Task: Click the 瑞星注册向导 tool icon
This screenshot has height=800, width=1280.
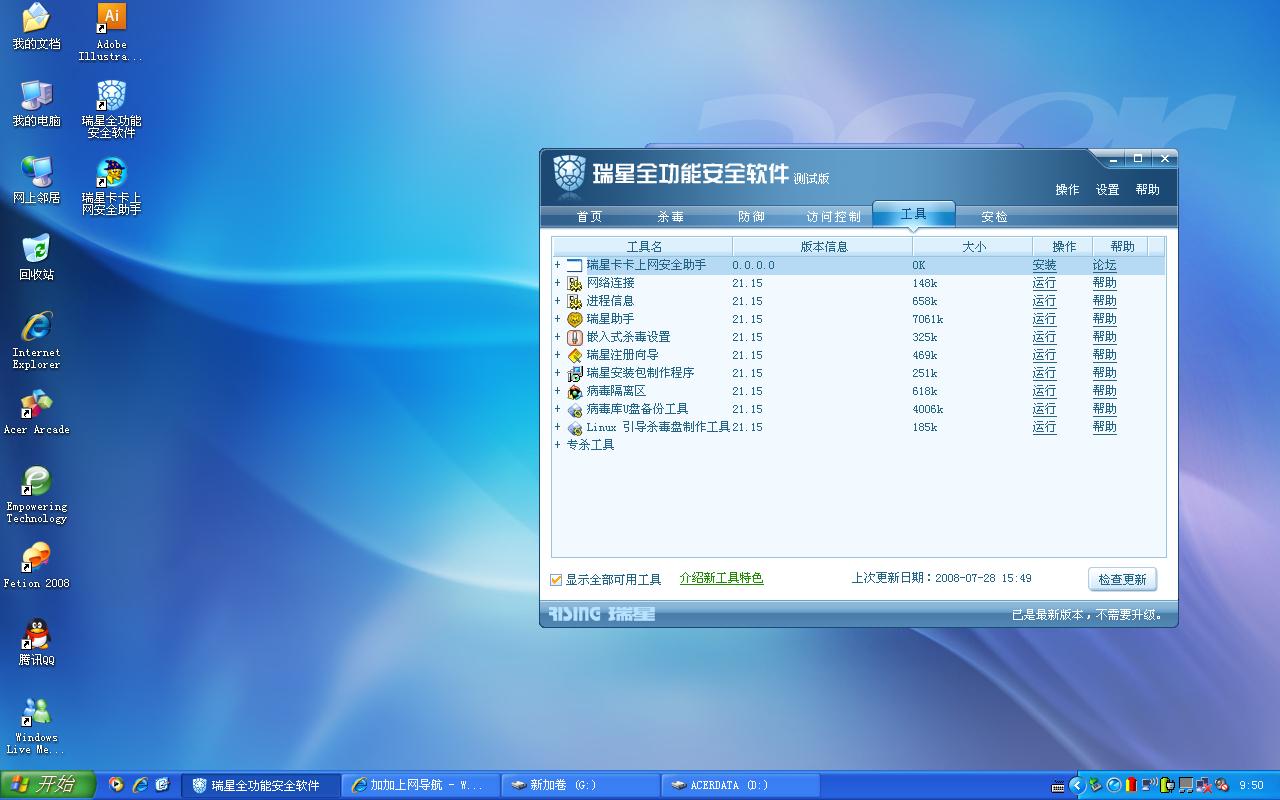Action: [574, 355]
